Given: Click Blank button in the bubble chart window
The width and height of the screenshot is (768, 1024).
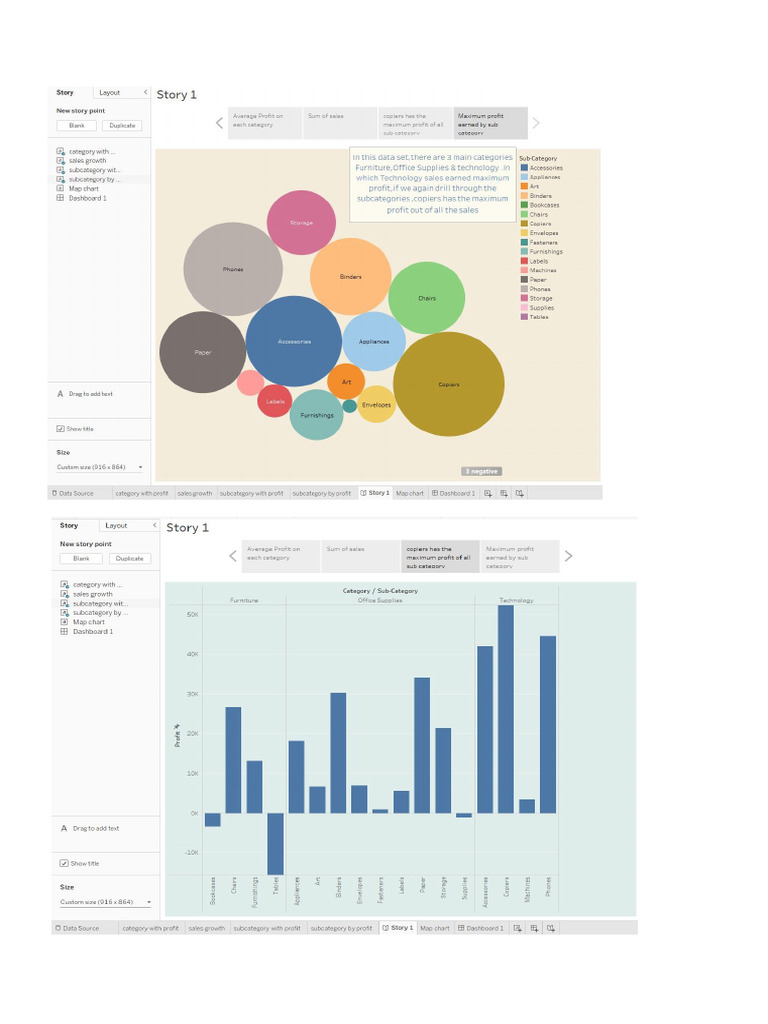Looking at the screenshot, I should [76, 125].
